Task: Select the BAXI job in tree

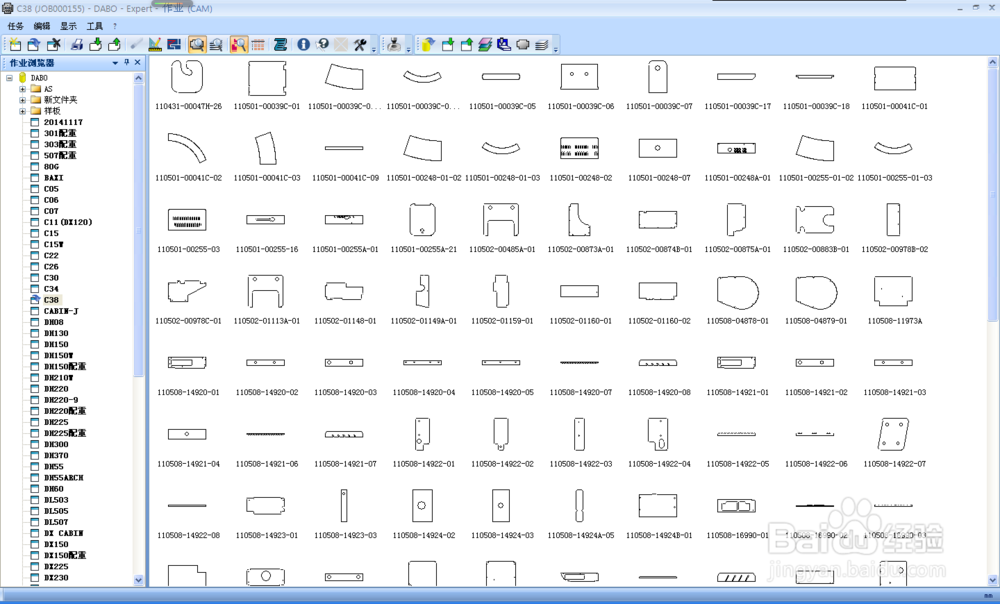Action: [x=54, y=177]
